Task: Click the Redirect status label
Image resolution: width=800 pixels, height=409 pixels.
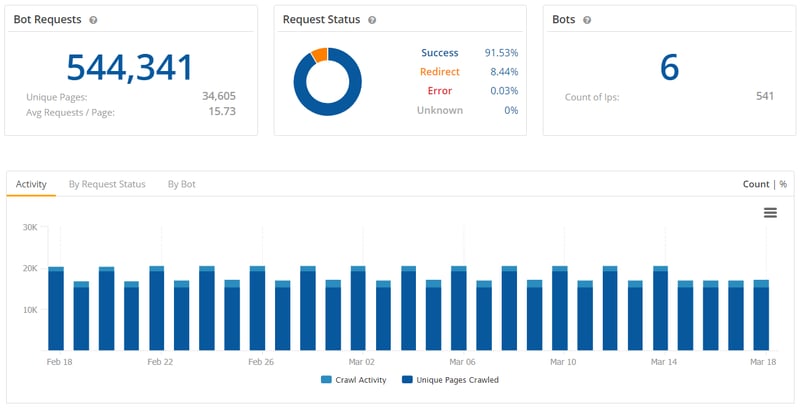Action: 440,72
